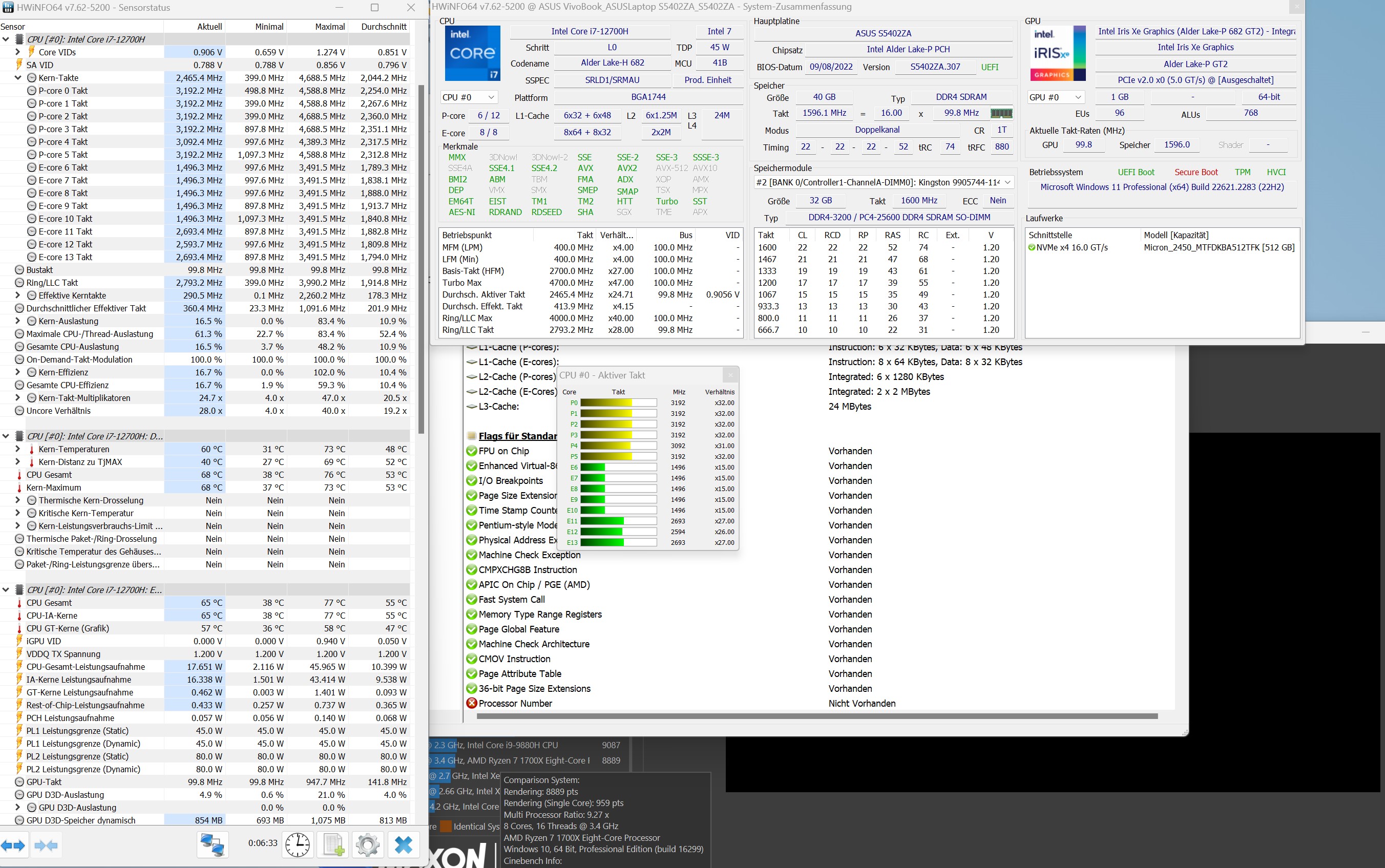
Task: Collapse the first CPU [#0] i7-12700H group
Action: pos(6,39)
